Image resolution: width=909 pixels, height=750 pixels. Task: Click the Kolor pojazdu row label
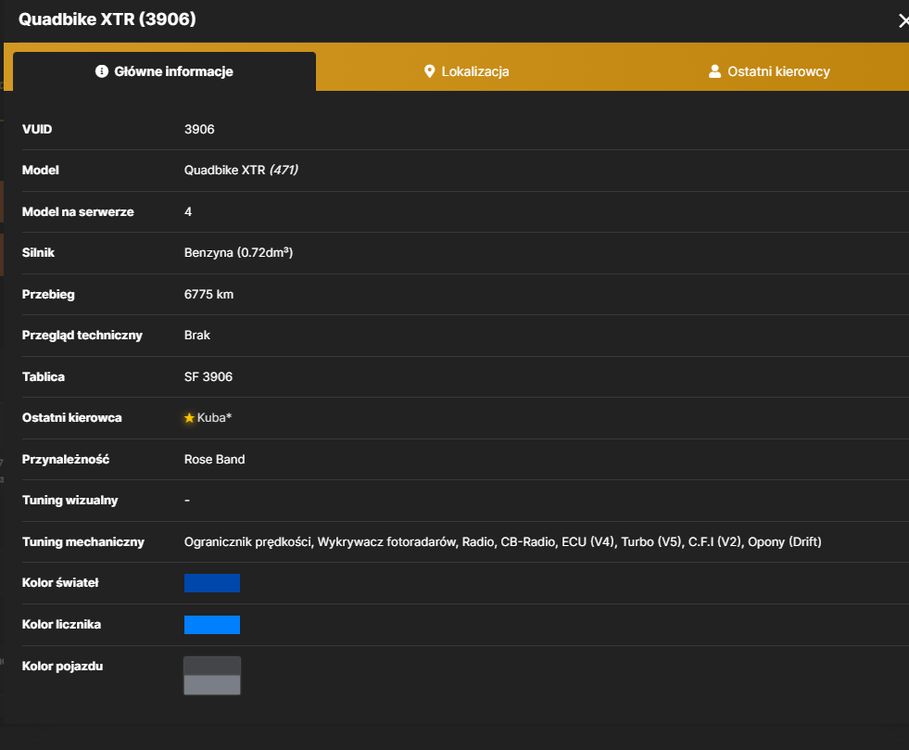[x=63, y=667]
